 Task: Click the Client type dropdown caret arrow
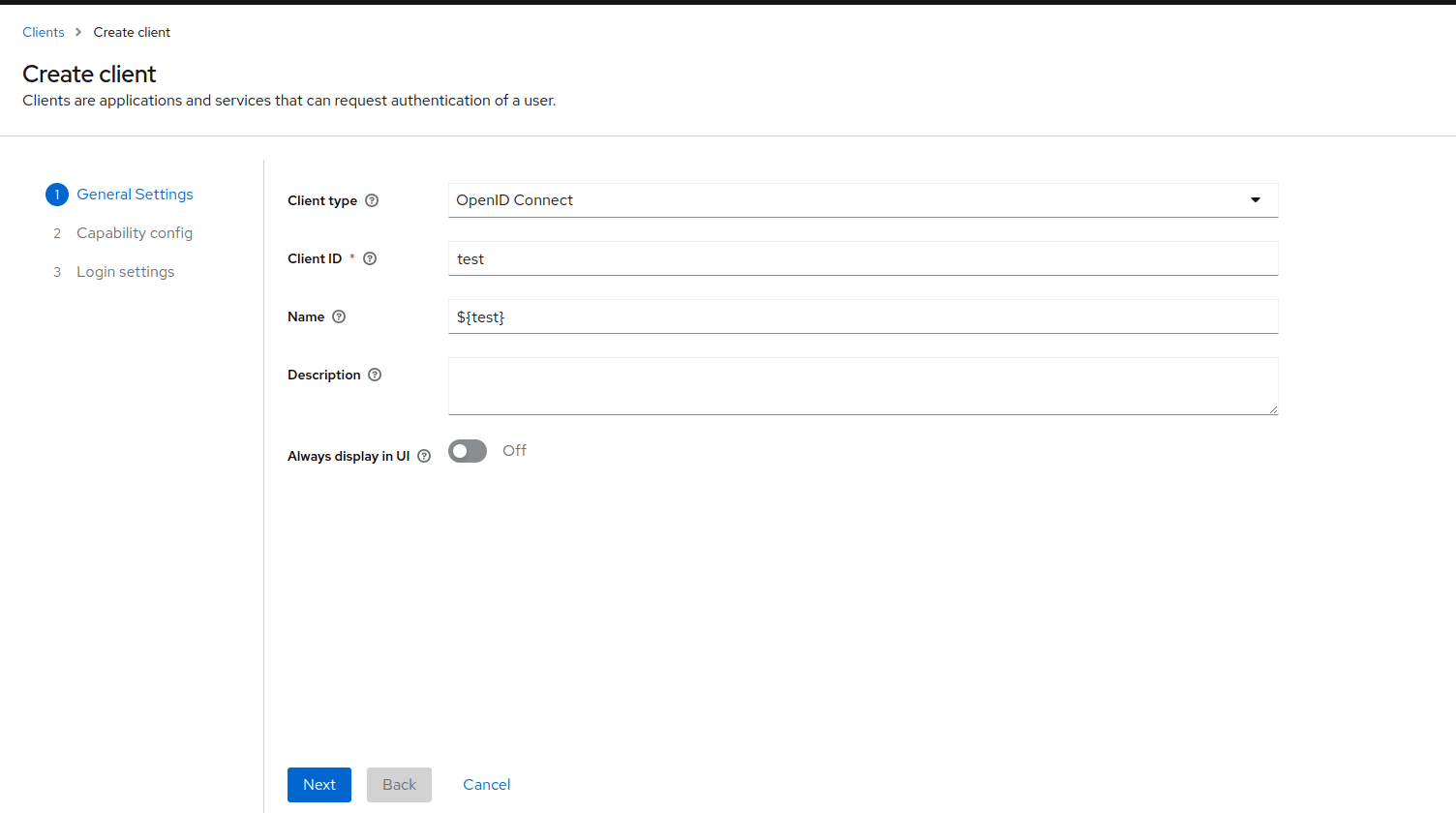[x=1256, y=200]
